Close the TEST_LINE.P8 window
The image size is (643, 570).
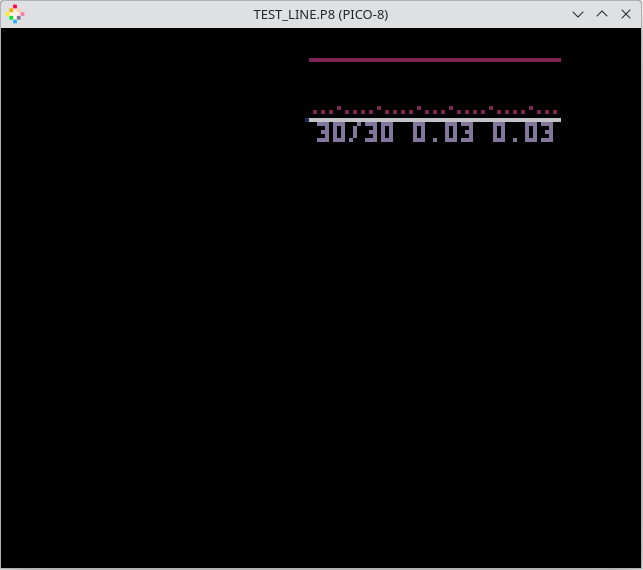626,14
